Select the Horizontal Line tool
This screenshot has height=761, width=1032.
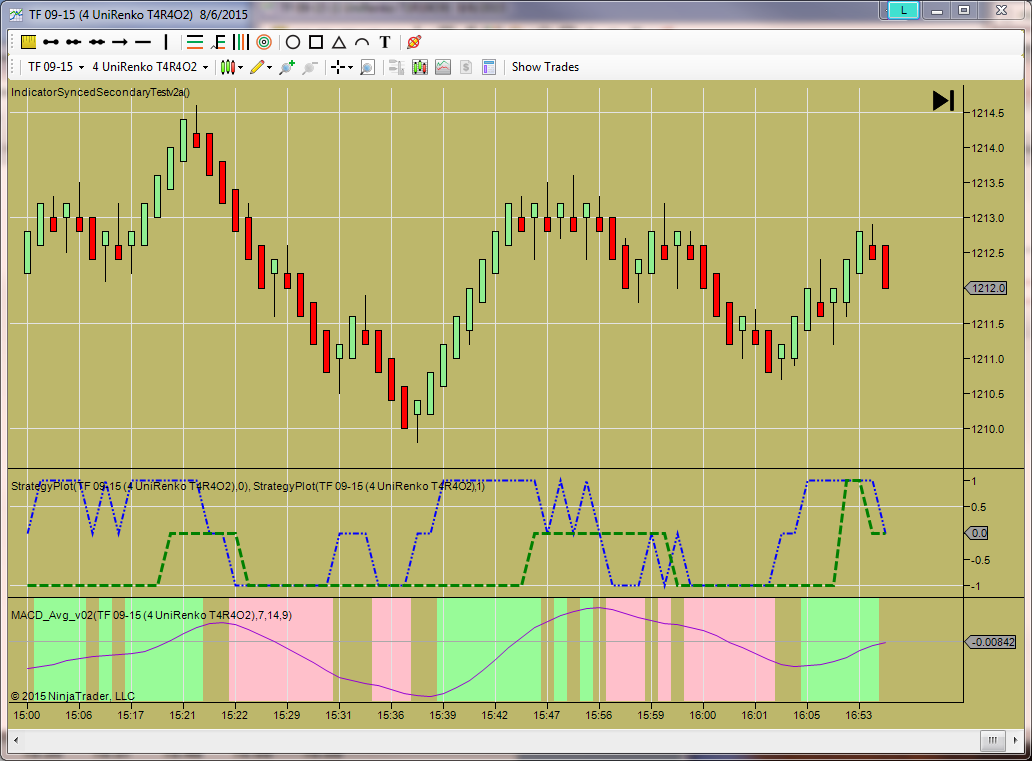[x=143, y=42]
